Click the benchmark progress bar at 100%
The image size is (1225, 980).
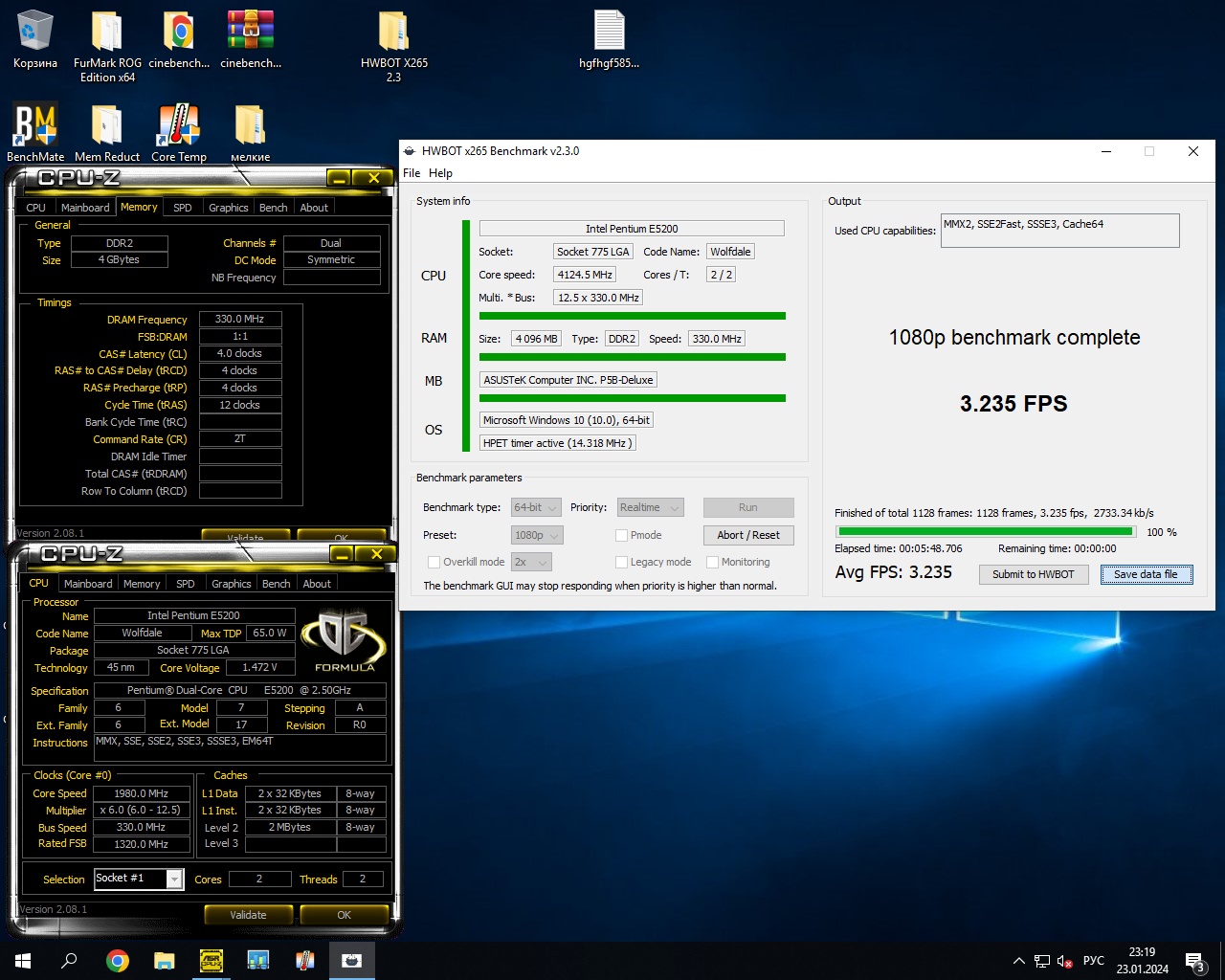(x=986, y=532)
